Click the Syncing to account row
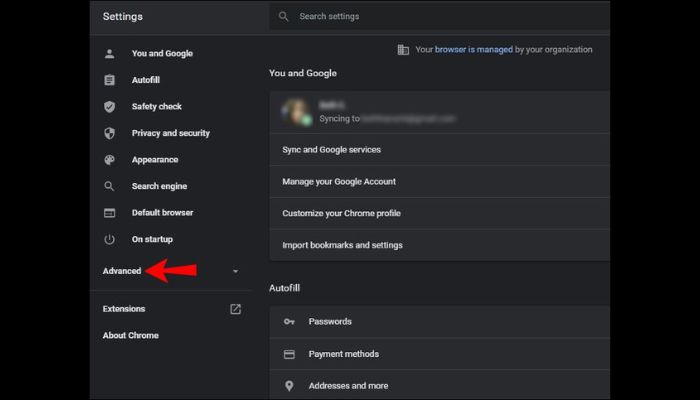The height and width of the screenshot is (400, 700). (440, 112)
